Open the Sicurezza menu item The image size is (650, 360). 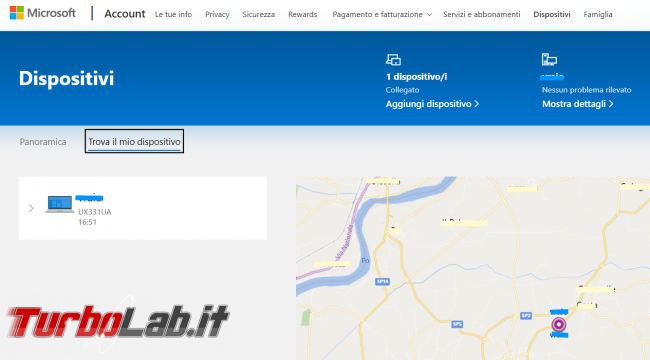pyautogui.click(x=259, y=15)
